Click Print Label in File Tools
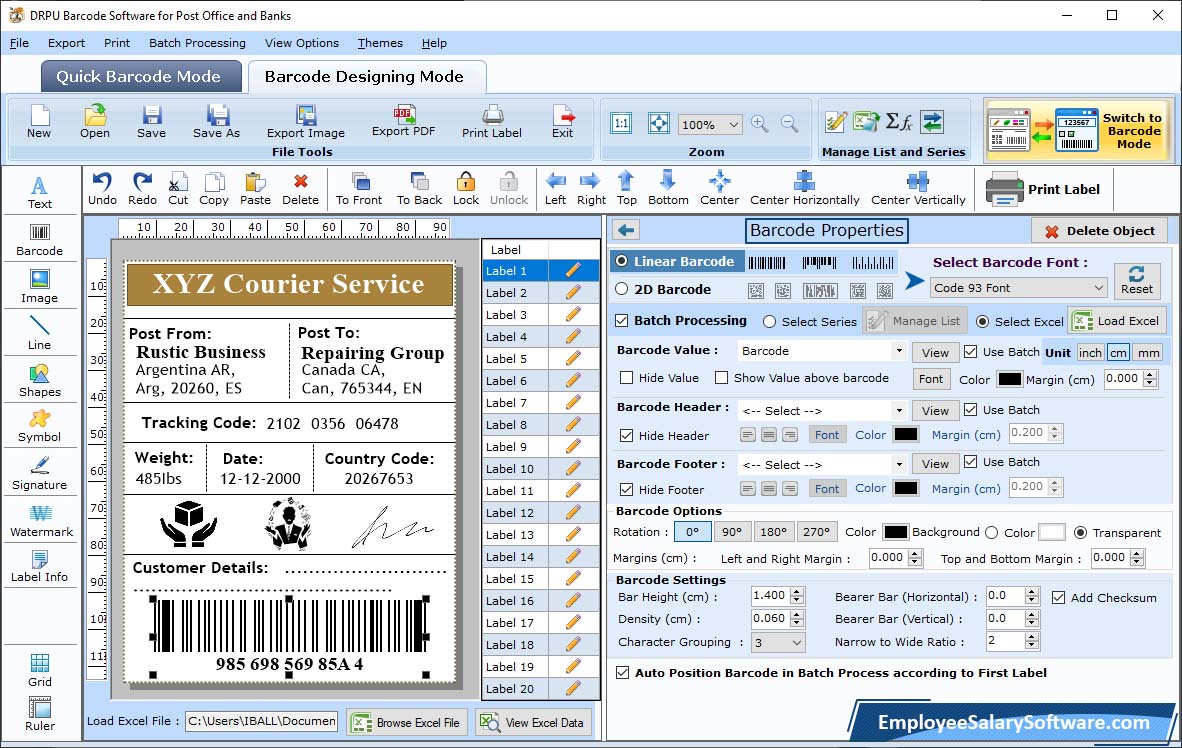The image size is (1182, 748). (x=491, y=122)
